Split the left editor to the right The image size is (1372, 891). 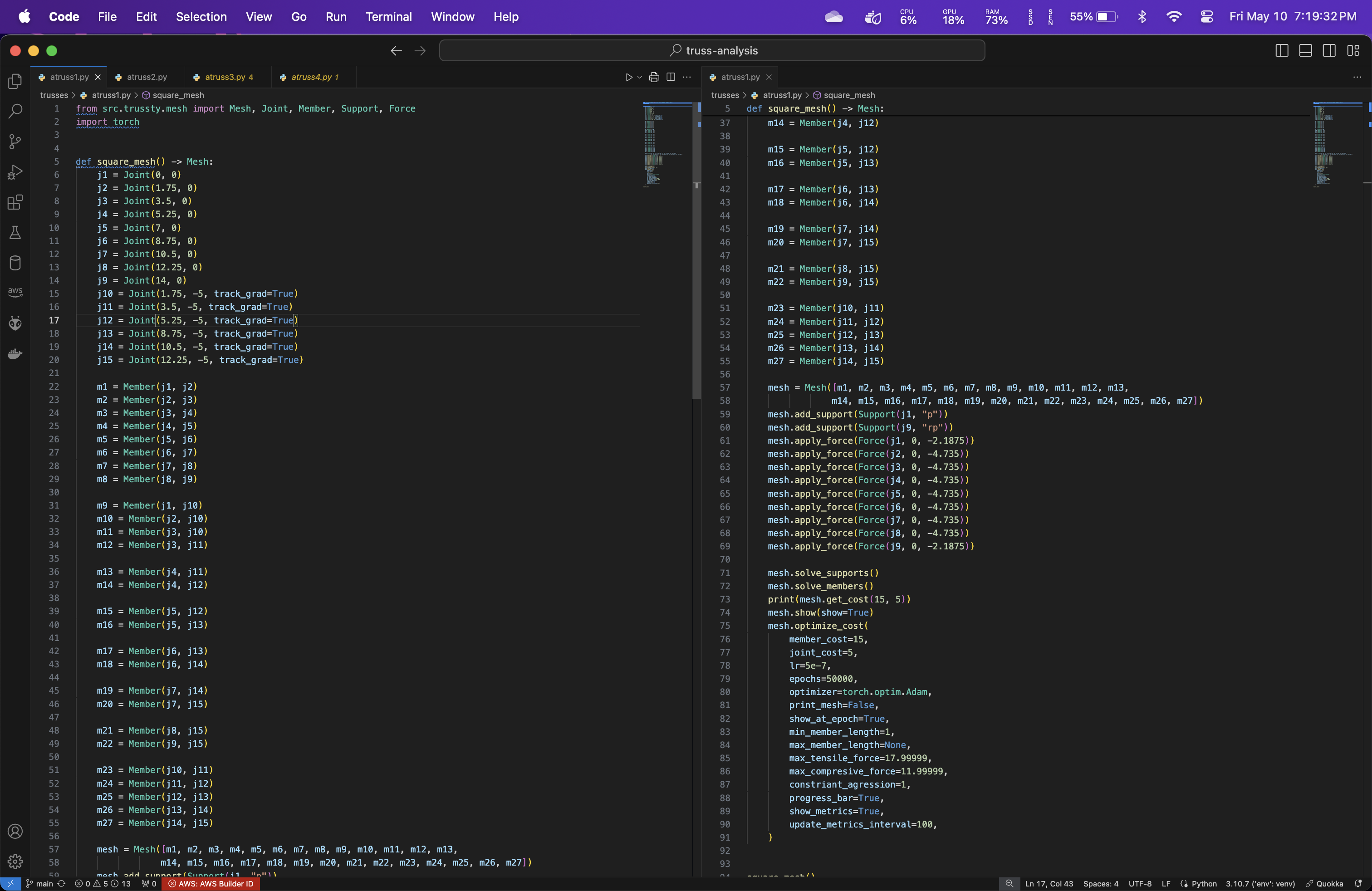[x=671, y=77]
